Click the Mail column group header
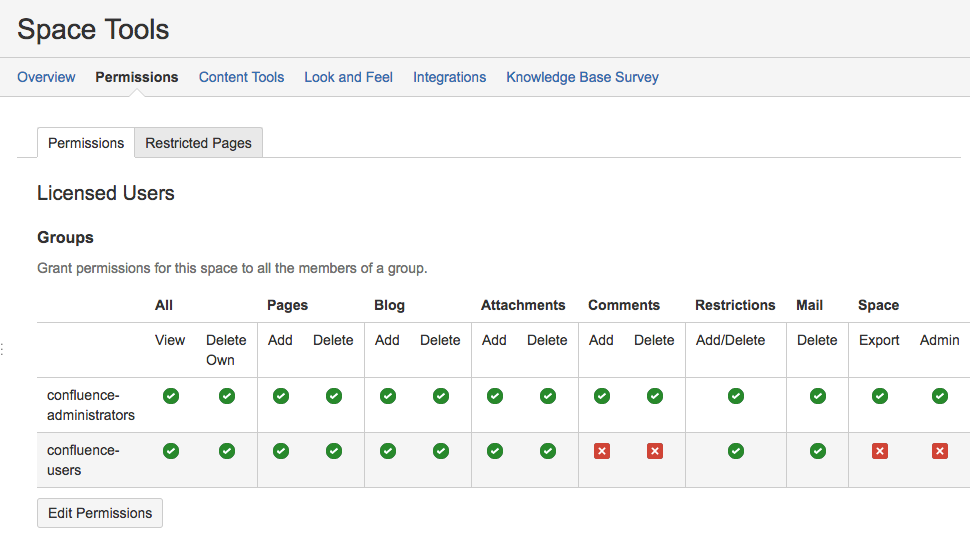This screenshot has height=547, width=970. point(809,305)
